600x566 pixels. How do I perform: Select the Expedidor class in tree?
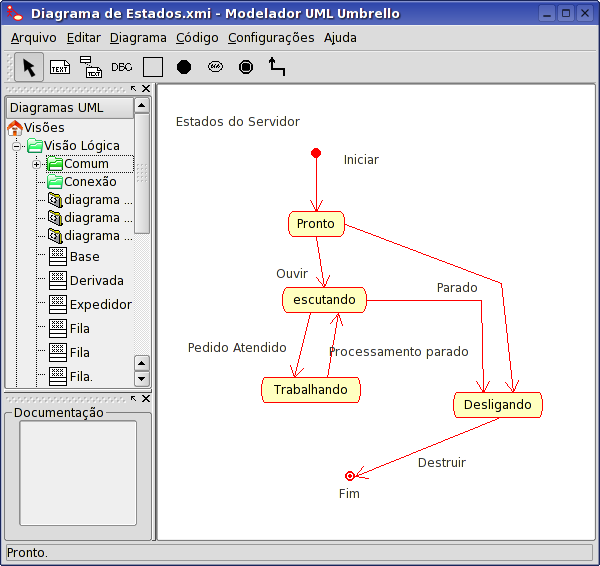tap(100, 304)
